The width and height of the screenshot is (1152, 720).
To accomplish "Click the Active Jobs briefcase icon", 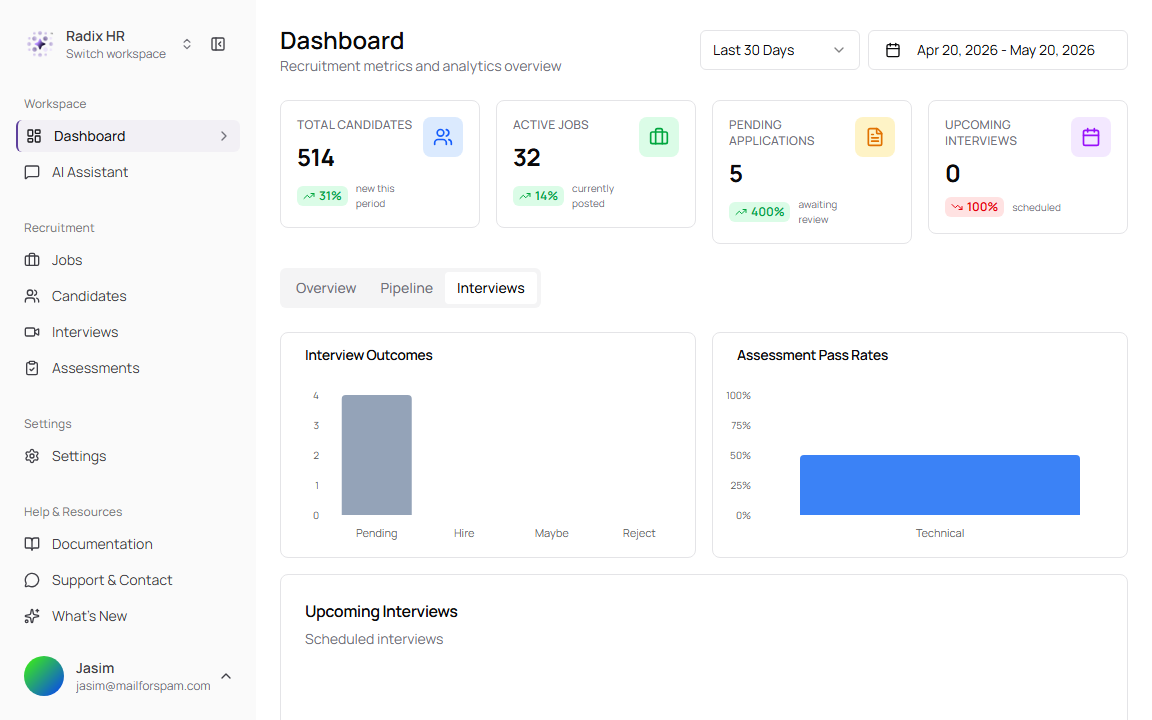I will 659,137.
